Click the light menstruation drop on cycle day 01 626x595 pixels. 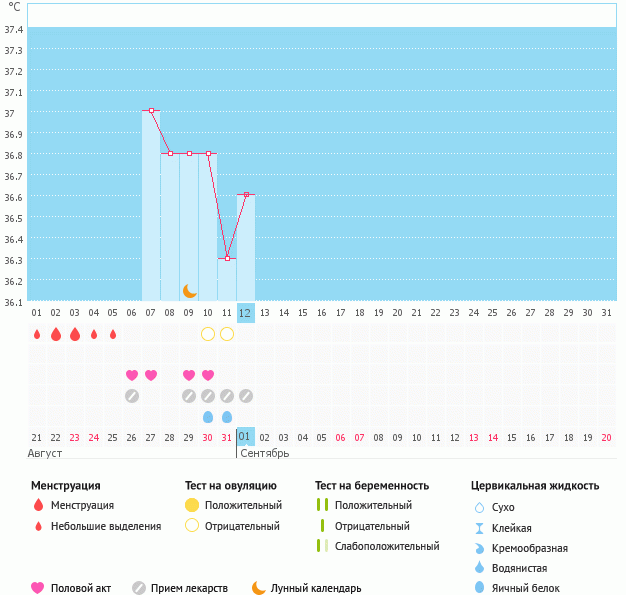pyautogui.click(x=37, y=334)
